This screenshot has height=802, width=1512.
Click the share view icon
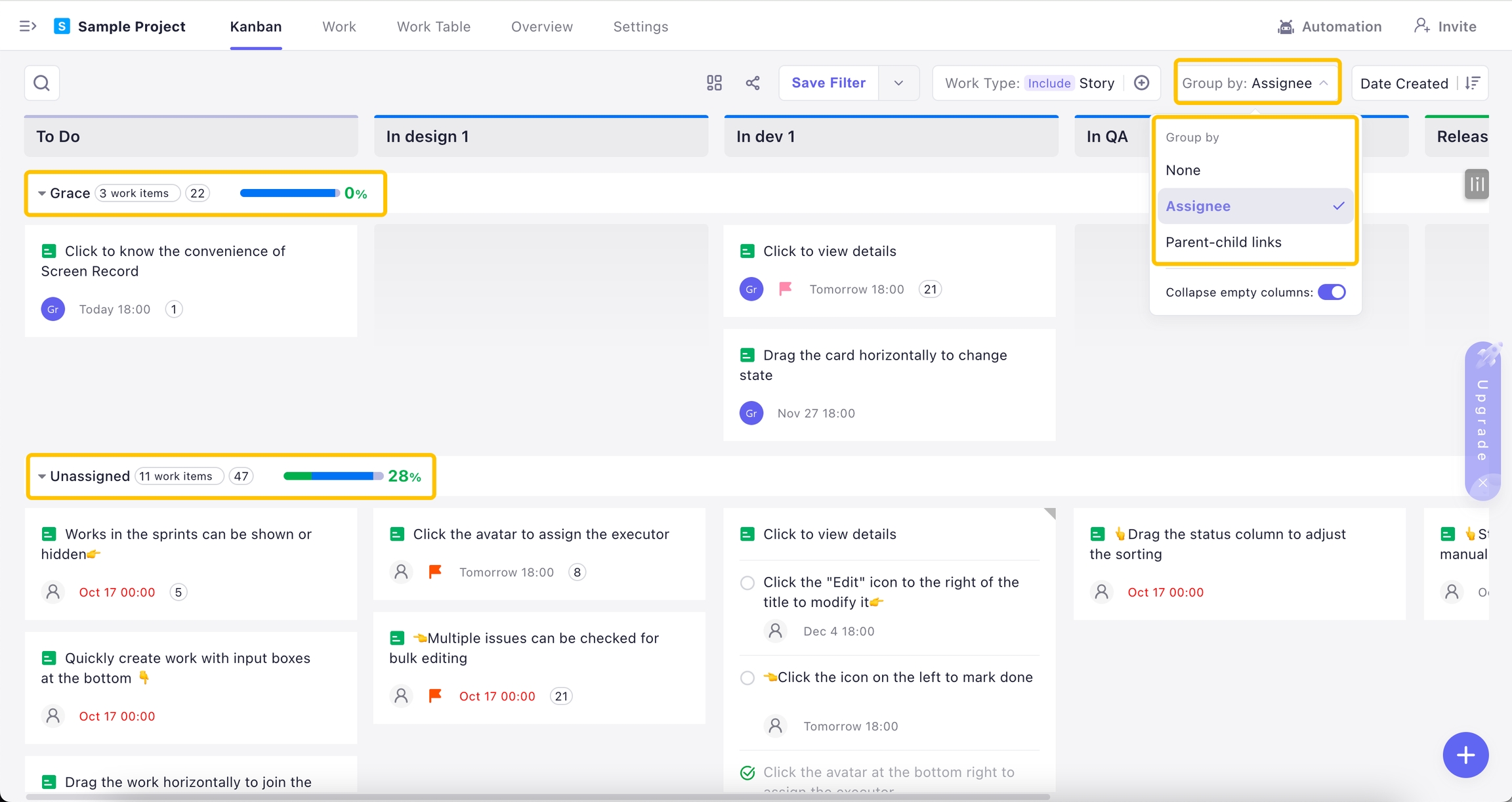(753, 83)
